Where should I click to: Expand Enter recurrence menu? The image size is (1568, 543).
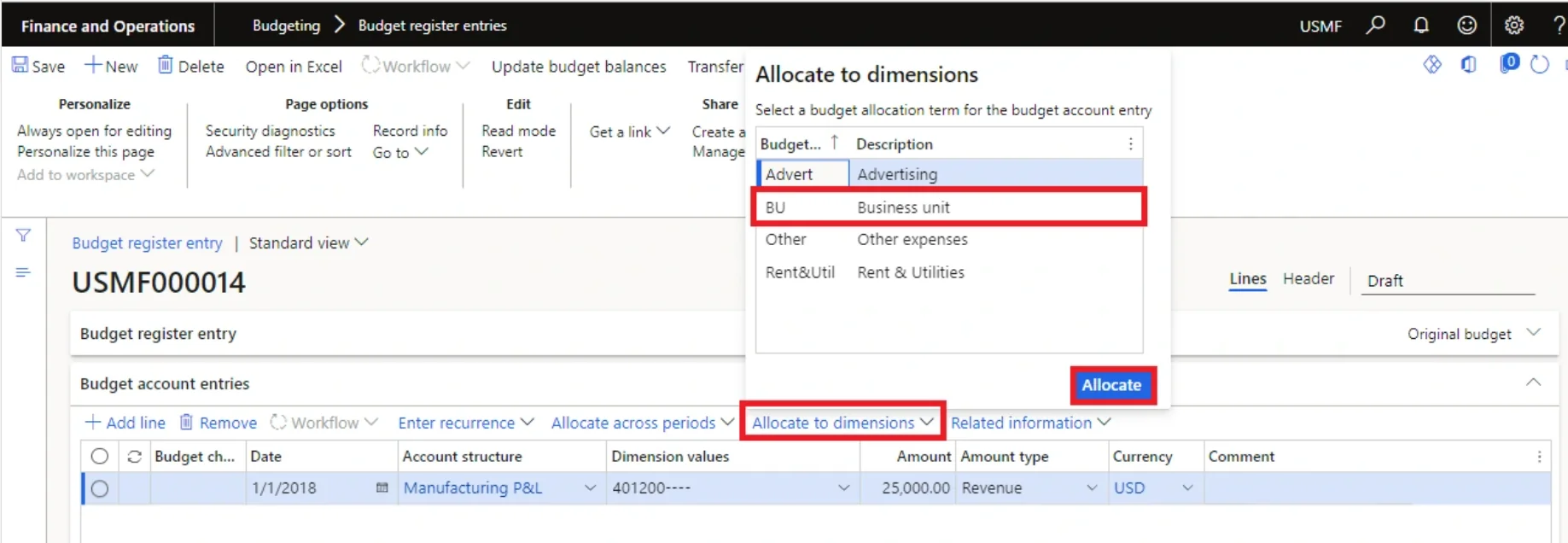(466, 423)
